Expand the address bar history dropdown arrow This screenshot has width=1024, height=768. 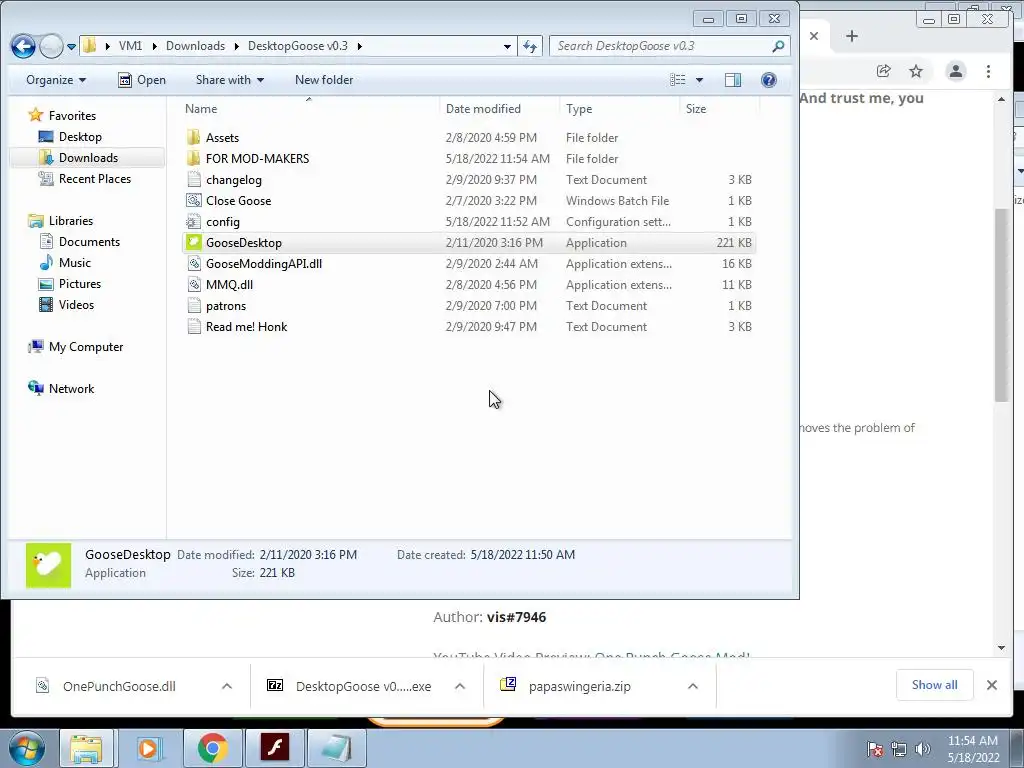point(507,46)
